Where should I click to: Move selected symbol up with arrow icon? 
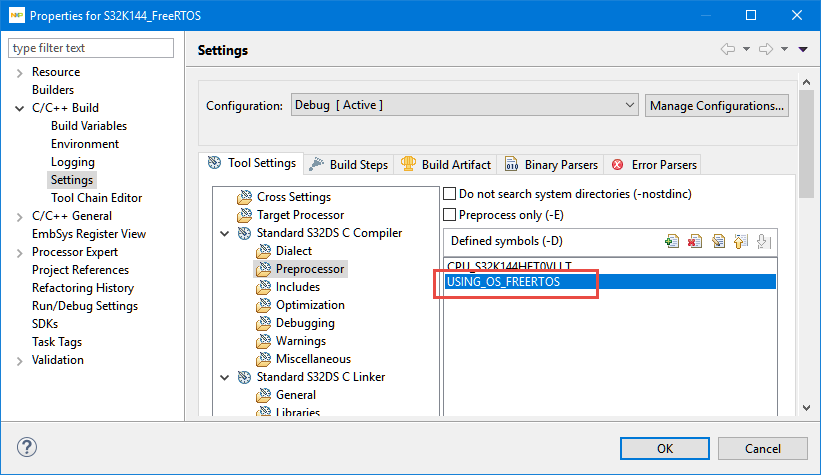[740, 241]
